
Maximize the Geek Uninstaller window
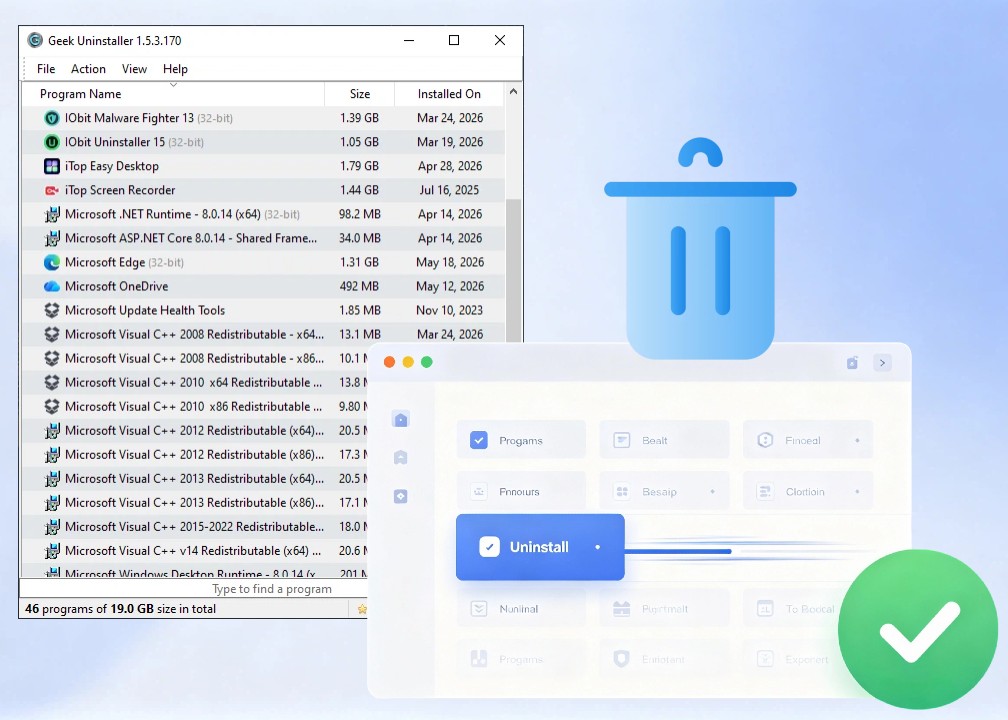click(x=454, y=40)
